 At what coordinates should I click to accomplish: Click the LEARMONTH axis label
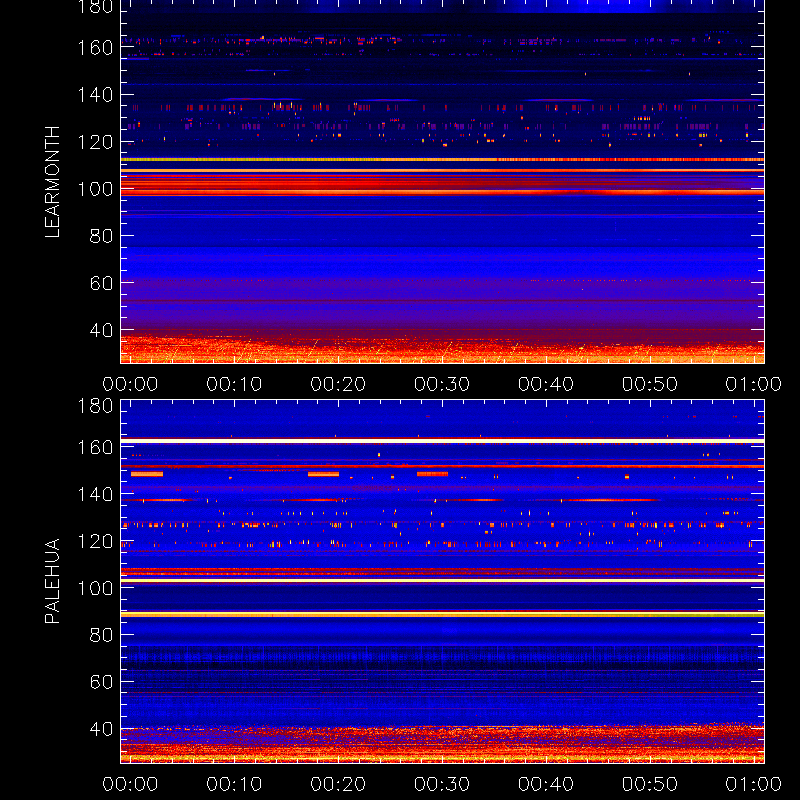[x=52, y=182]
